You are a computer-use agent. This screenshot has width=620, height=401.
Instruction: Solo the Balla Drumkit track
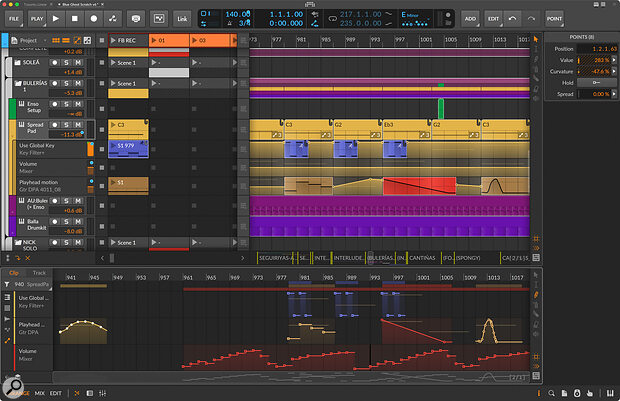coord(66,222)
